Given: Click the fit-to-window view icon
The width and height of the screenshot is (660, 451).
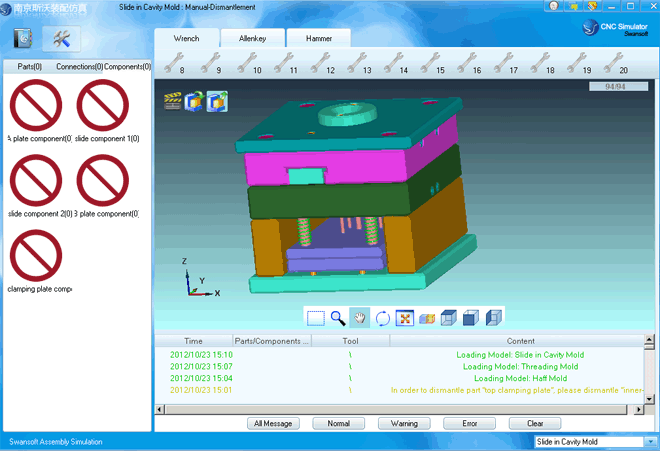Looking at the screenshot, I should (404, 318).
